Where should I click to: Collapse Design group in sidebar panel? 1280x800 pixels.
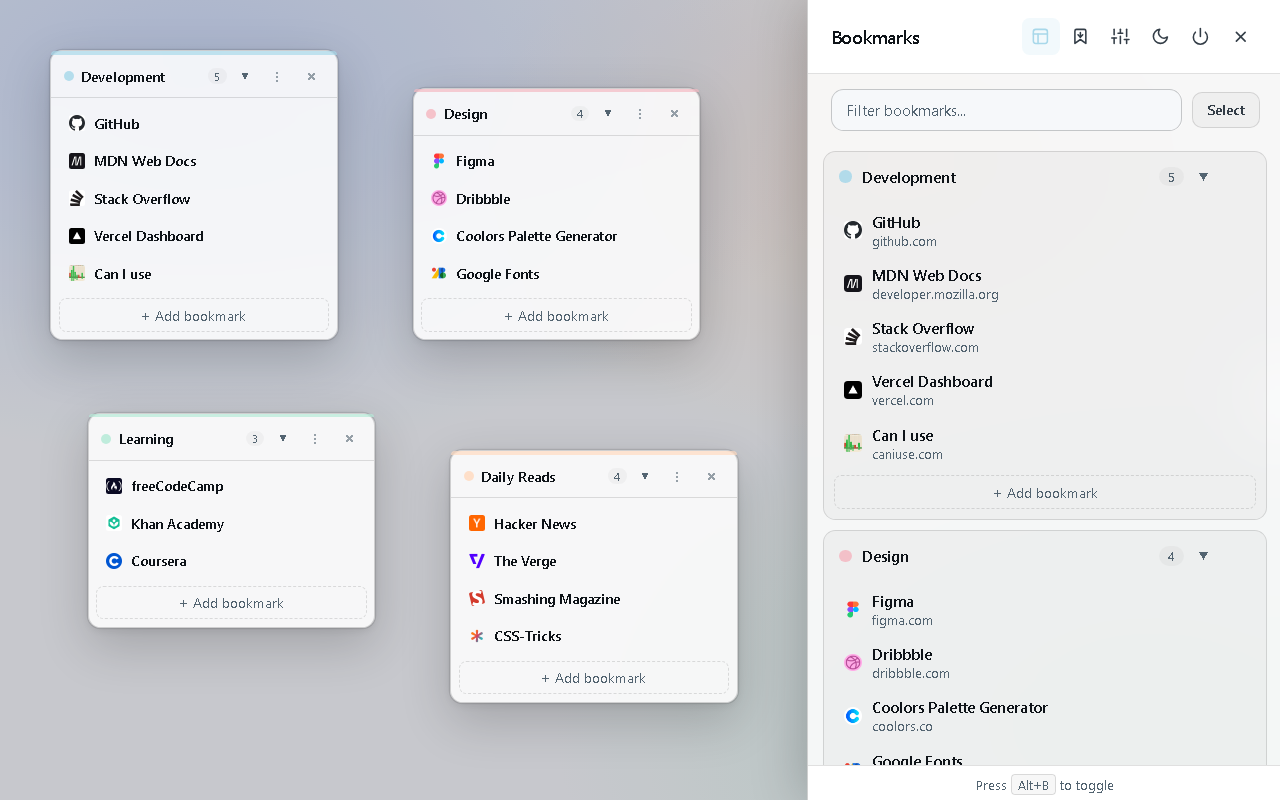(1203, 556)
